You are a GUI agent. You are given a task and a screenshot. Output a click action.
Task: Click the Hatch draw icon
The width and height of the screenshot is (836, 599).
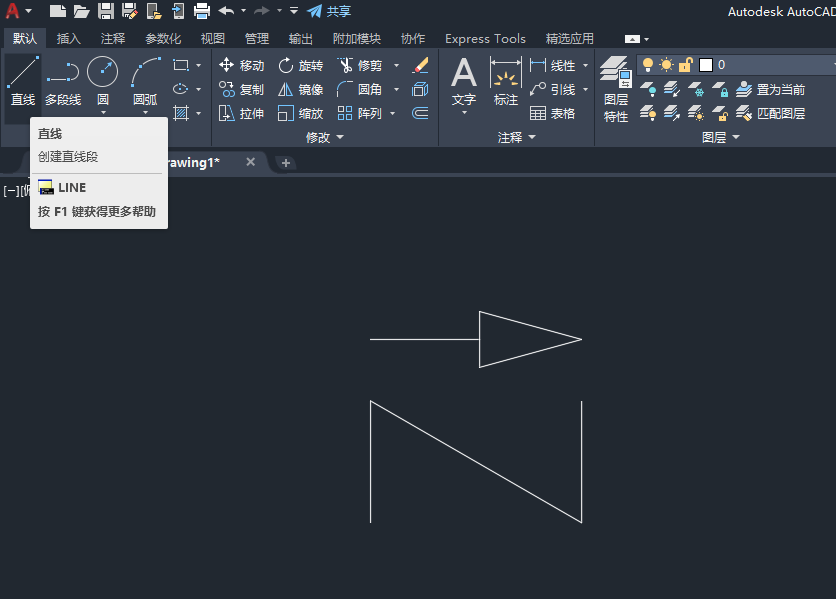click(181, 113)
